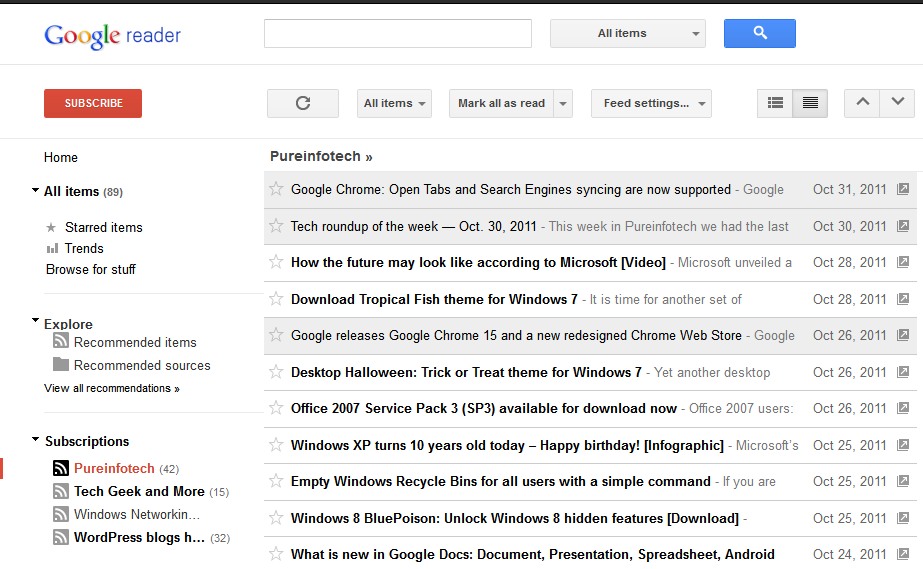923x569 pixels.
Task: Select Windows Networkin... subscription
Action: tap(137, 514)
